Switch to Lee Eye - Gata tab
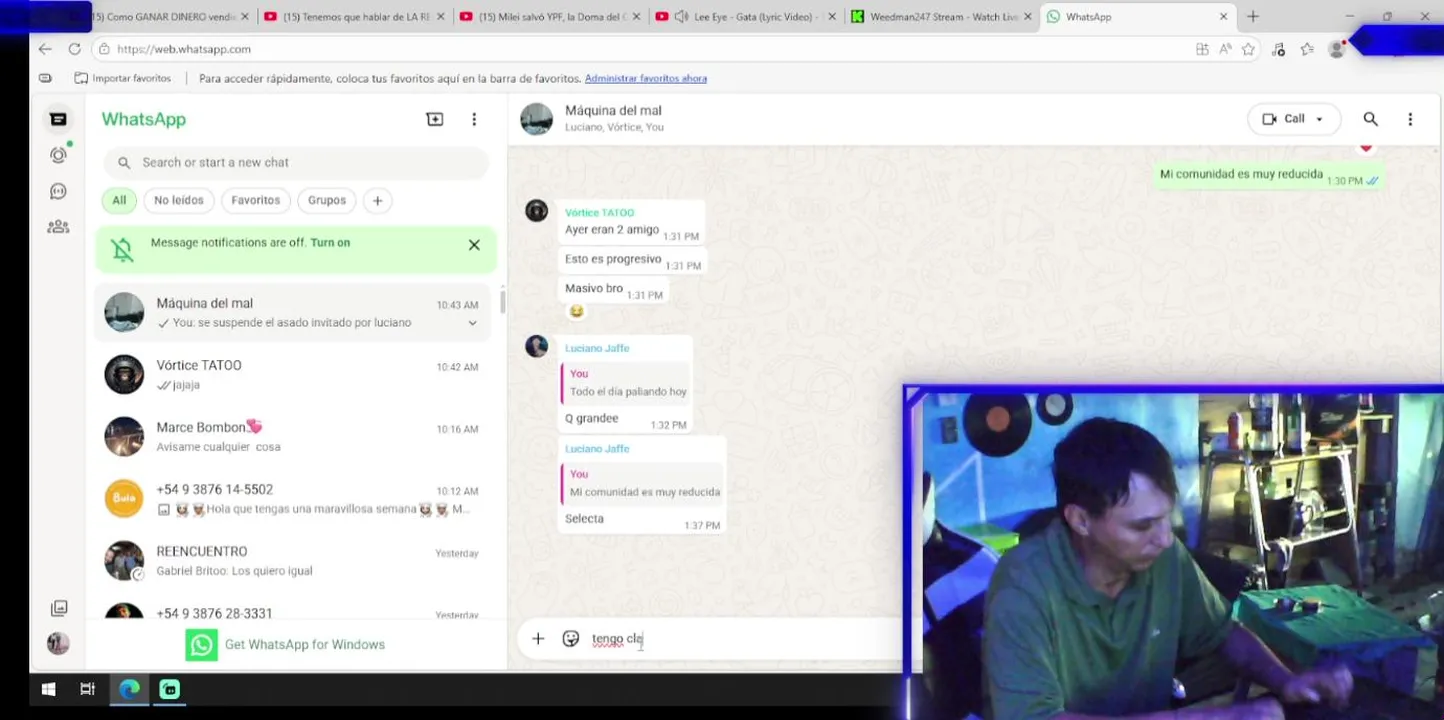The width and height of the screenshot is (1444, 720). [x=745, y=16]
